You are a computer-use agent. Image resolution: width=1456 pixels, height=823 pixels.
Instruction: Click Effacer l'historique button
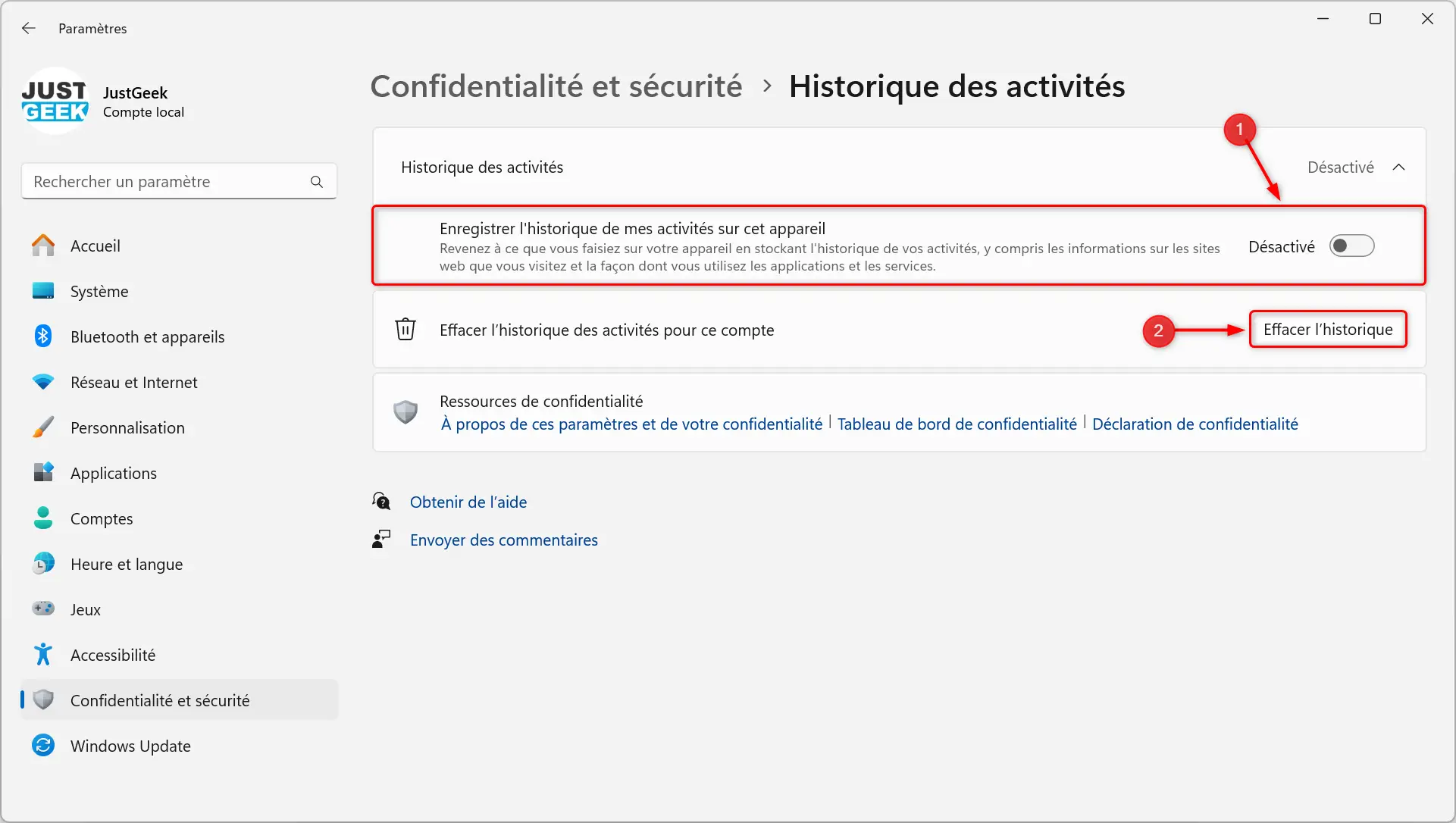[1328, 330]
